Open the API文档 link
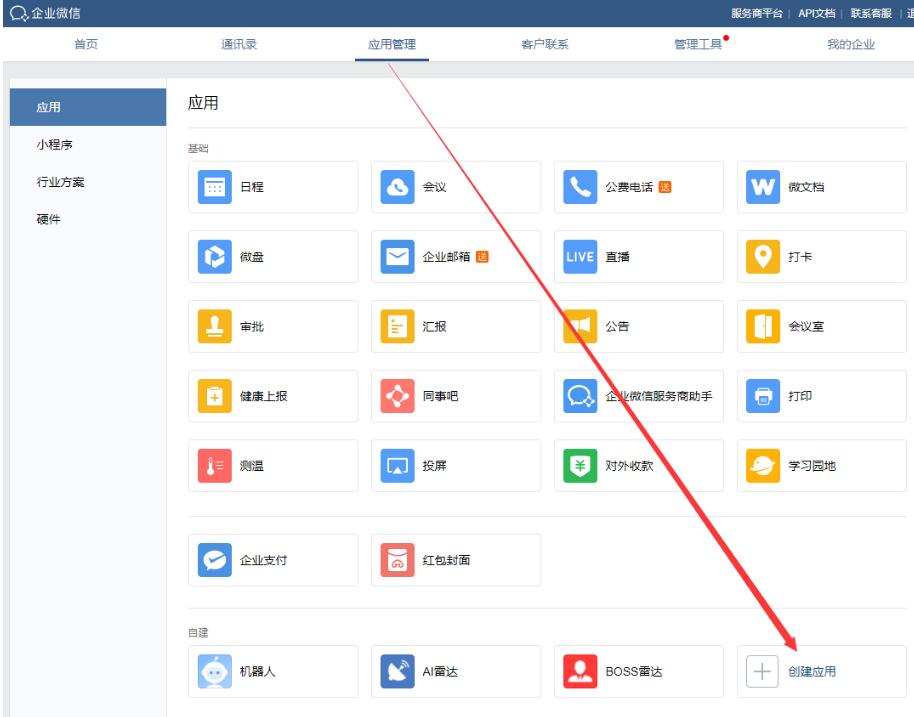This screenshot has height=717, width=914. click(x=817, y=13)
